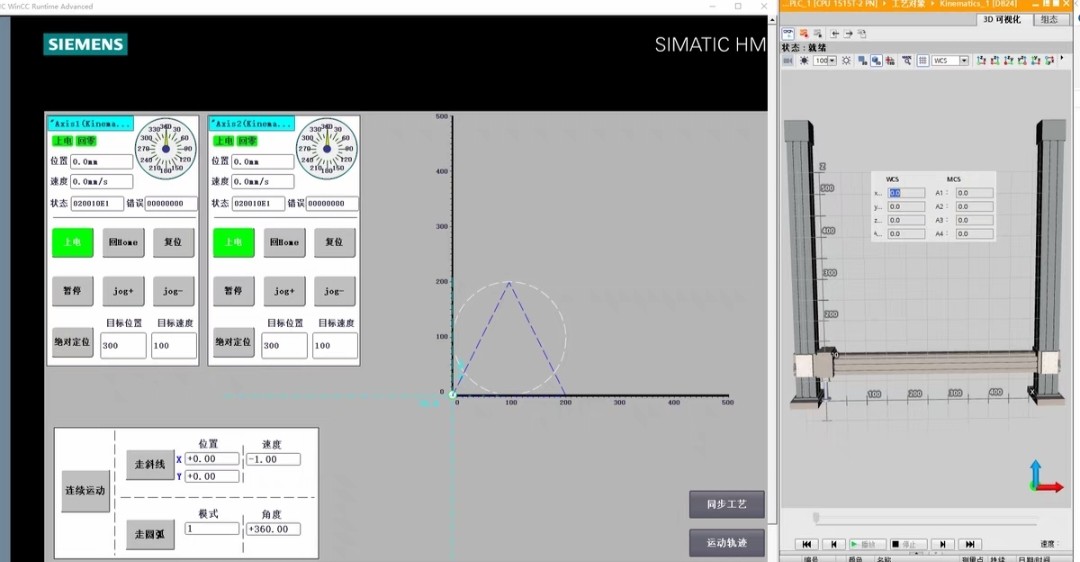The width and height of the screenshot is (1080, 562).
Task: Open the brightness 100 dropdown
Action: coord(833,61)
